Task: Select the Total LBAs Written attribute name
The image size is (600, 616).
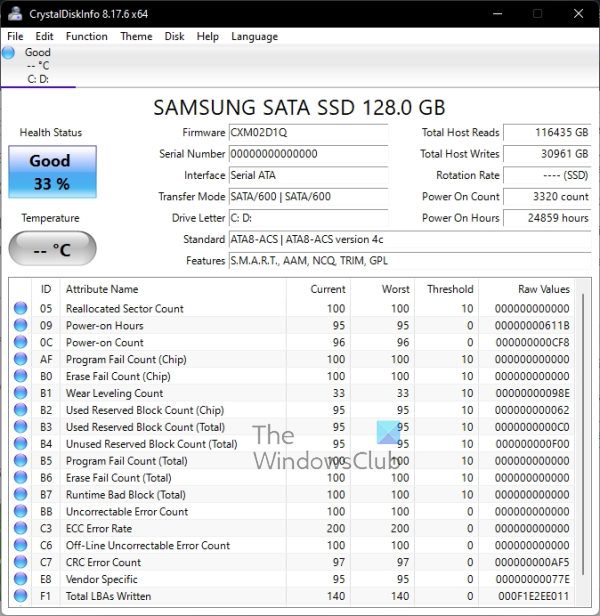Action: pyautogui.click(x=108, y=596)
